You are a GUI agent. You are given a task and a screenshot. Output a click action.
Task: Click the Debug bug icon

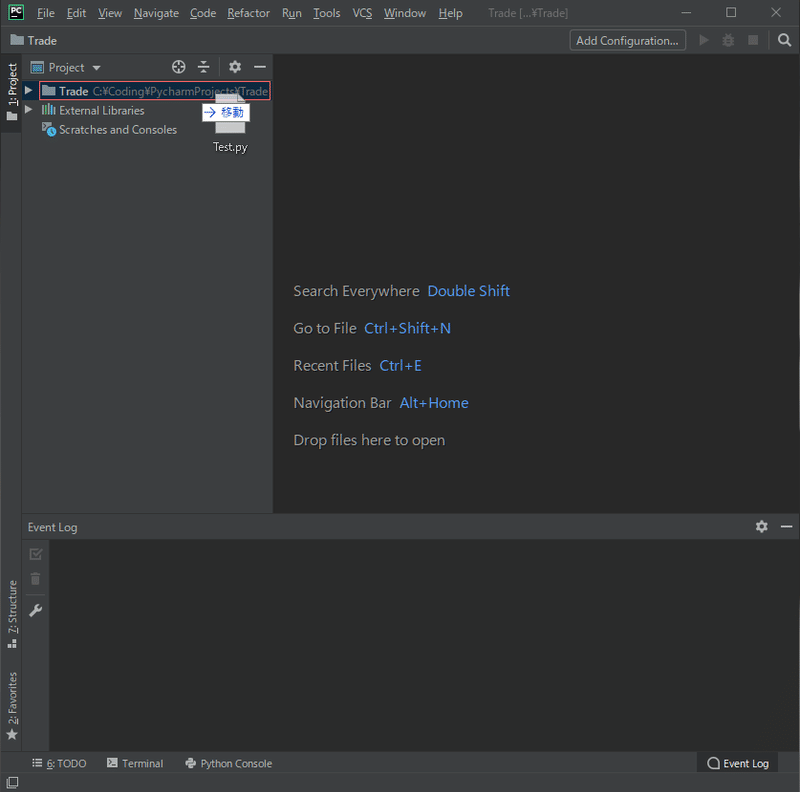[728, 40]
